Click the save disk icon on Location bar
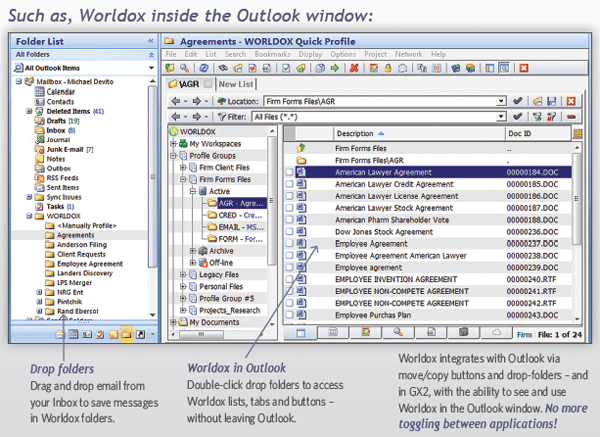The height and width of the screenshot is (437, 600). pos(551,101)
